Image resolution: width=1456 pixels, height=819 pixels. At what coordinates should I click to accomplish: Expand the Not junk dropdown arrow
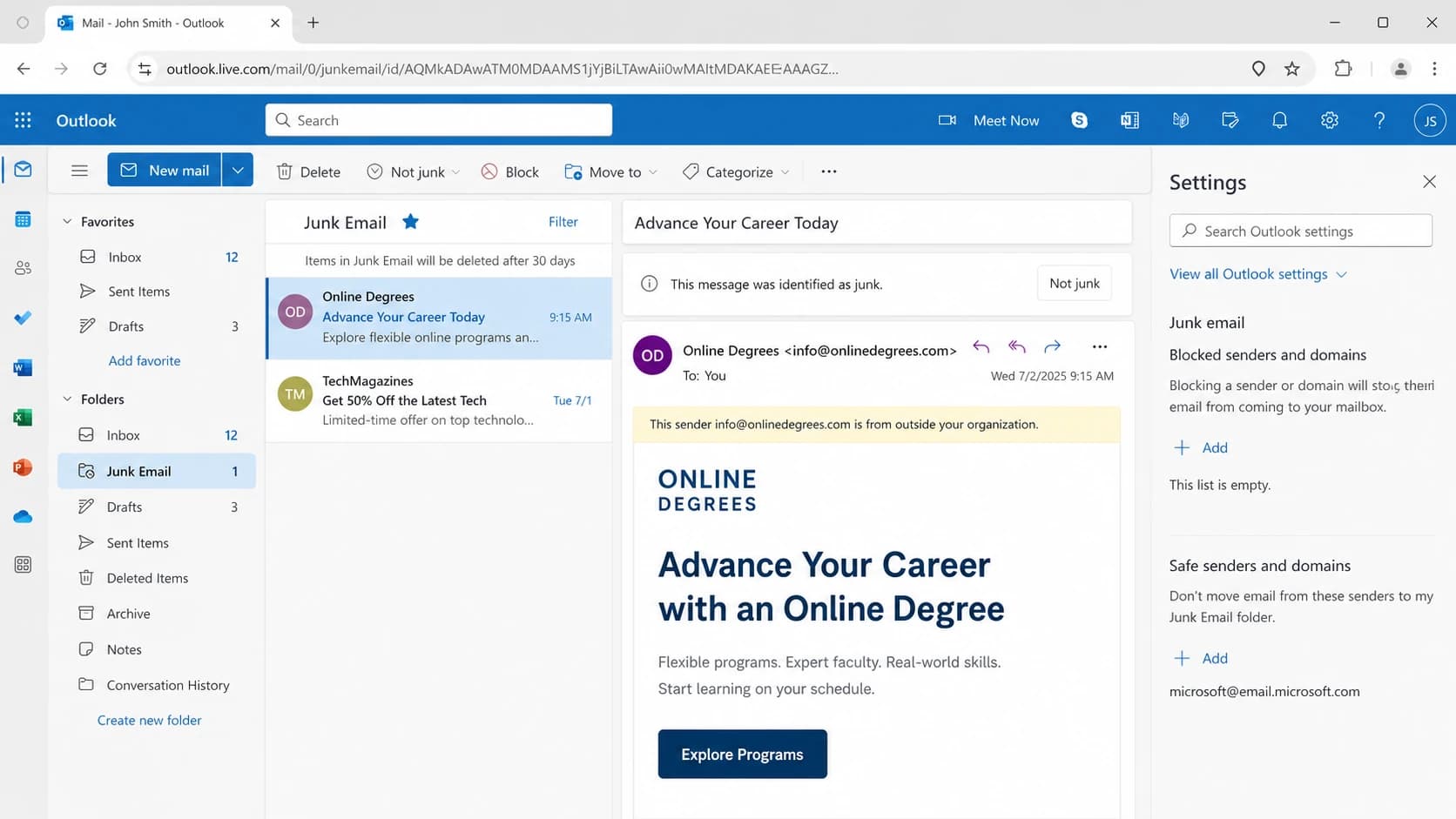455,172
